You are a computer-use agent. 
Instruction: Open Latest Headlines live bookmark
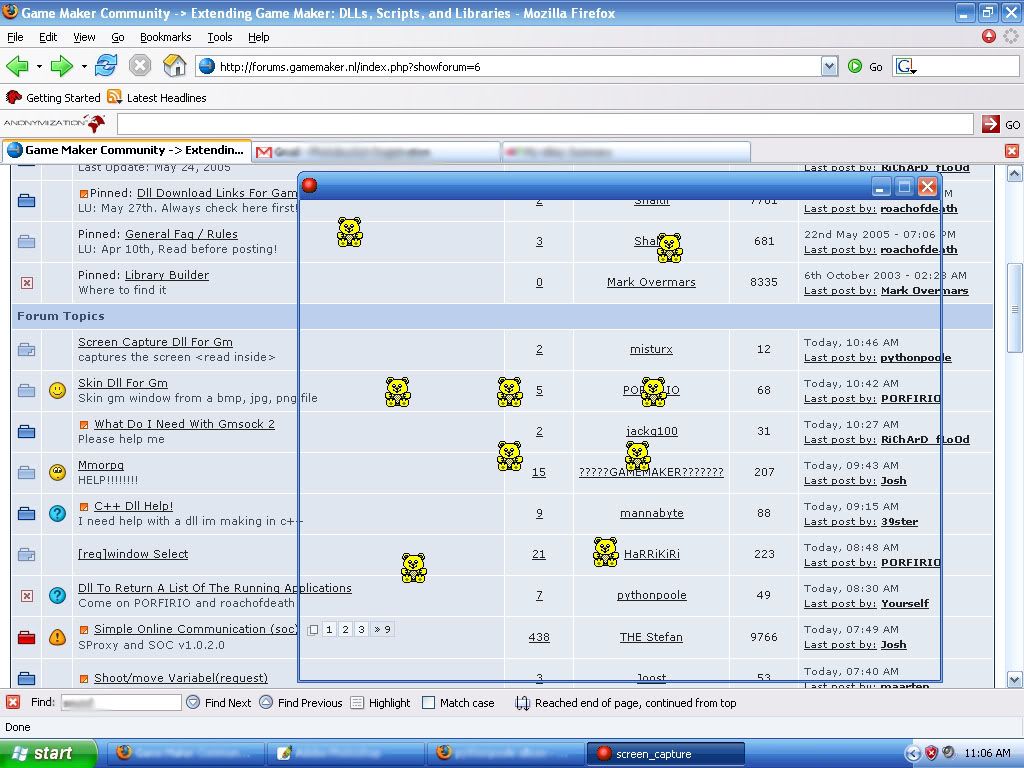pos(157,97)
